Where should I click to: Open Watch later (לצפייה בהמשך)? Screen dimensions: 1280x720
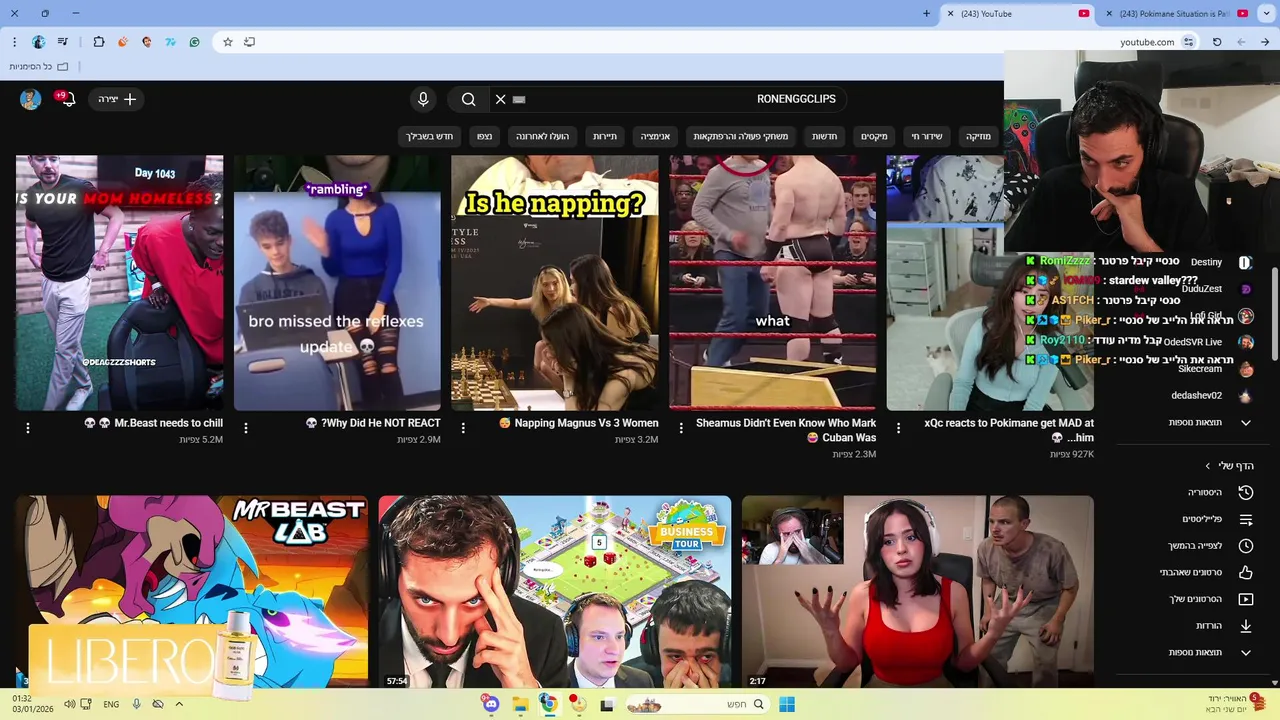tap(1210, 546)
